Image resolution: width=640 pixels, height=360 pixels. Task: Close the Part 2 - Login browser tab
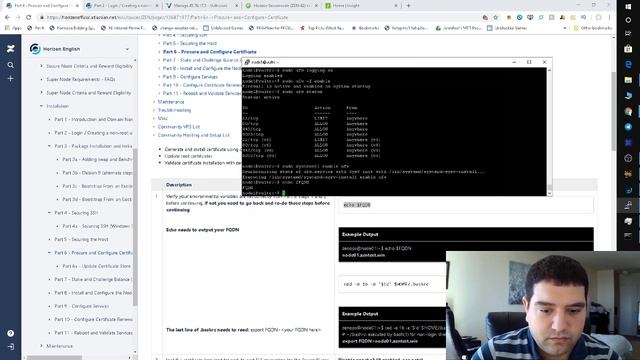[x=157, y=6]
